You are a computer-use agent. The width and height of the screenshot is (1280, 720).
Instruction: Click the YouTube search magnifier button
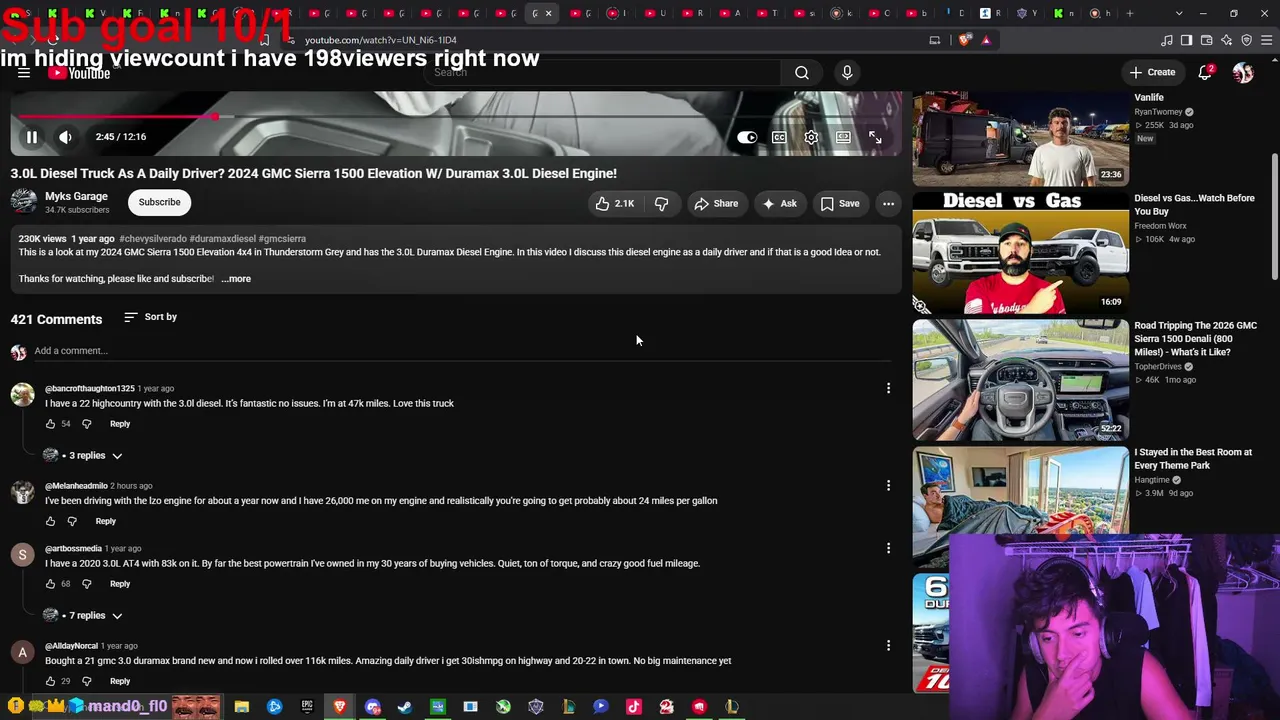click(x=802, y=72)
